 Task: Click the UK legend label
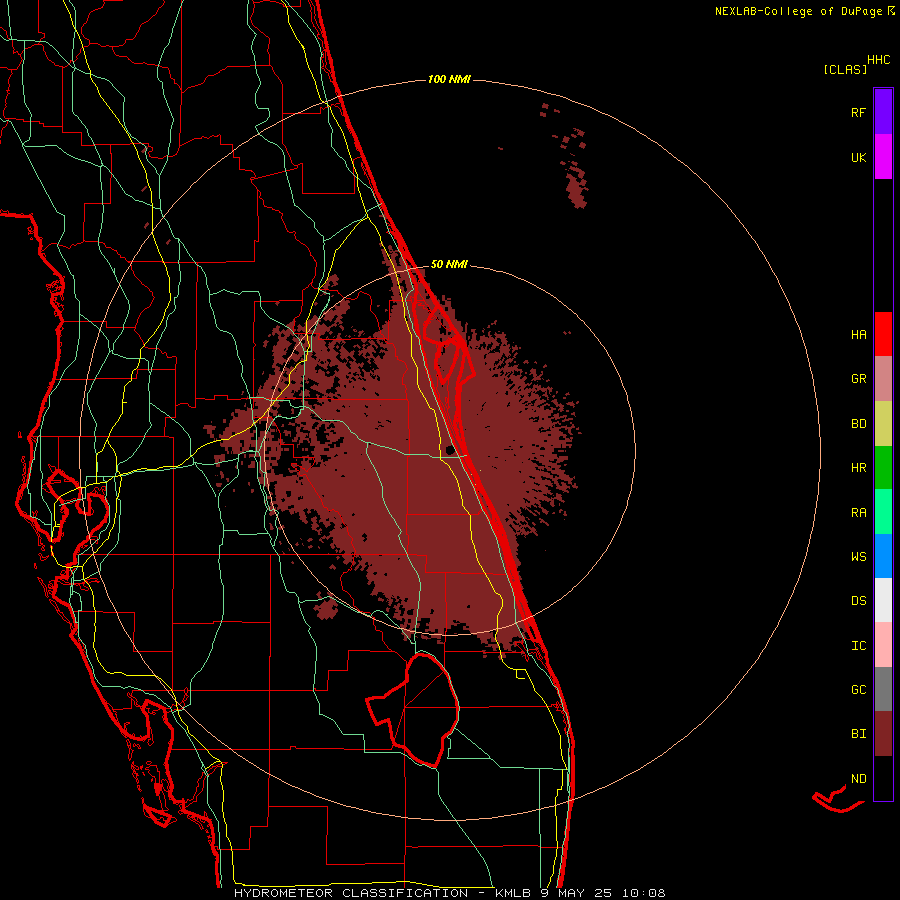(858, 157)
